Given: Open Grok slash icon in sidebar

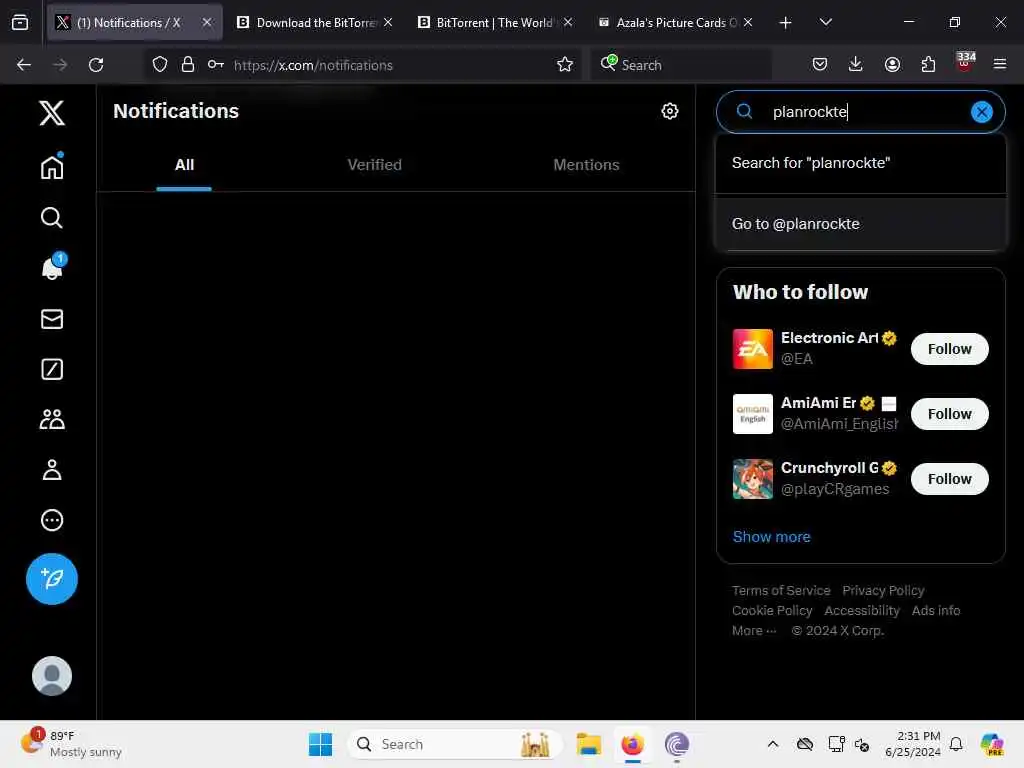Looking at the screenshot, I should [x=52, y=369].
